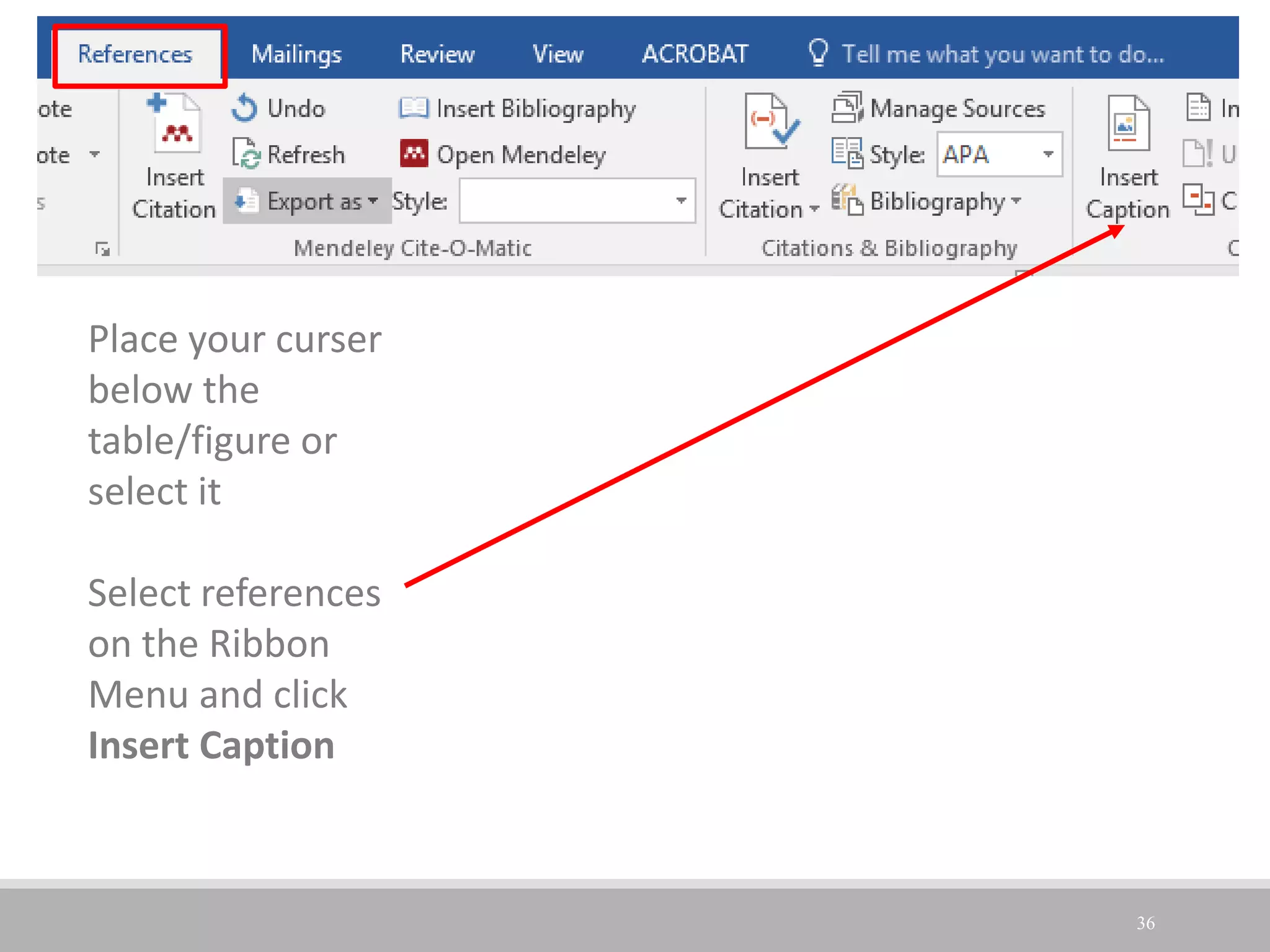Click the Open Mendeley red icon
This screenshot has height=952, width=1270.
pyautogui.click(x=414, y=153)
